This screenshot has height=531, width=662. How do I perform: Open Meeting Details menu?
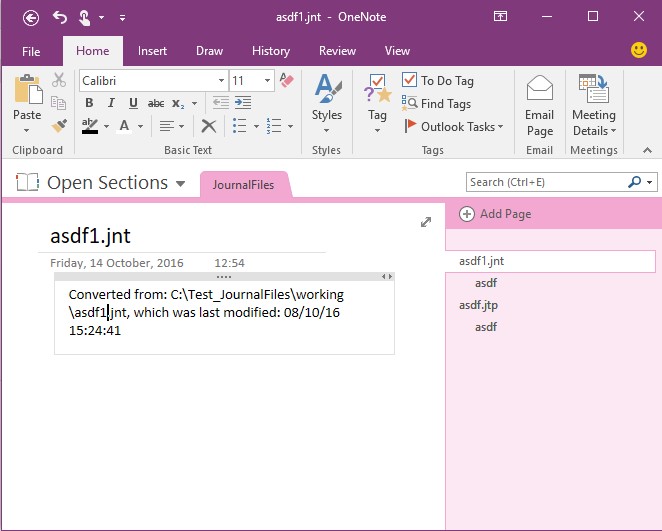point(594,106)
